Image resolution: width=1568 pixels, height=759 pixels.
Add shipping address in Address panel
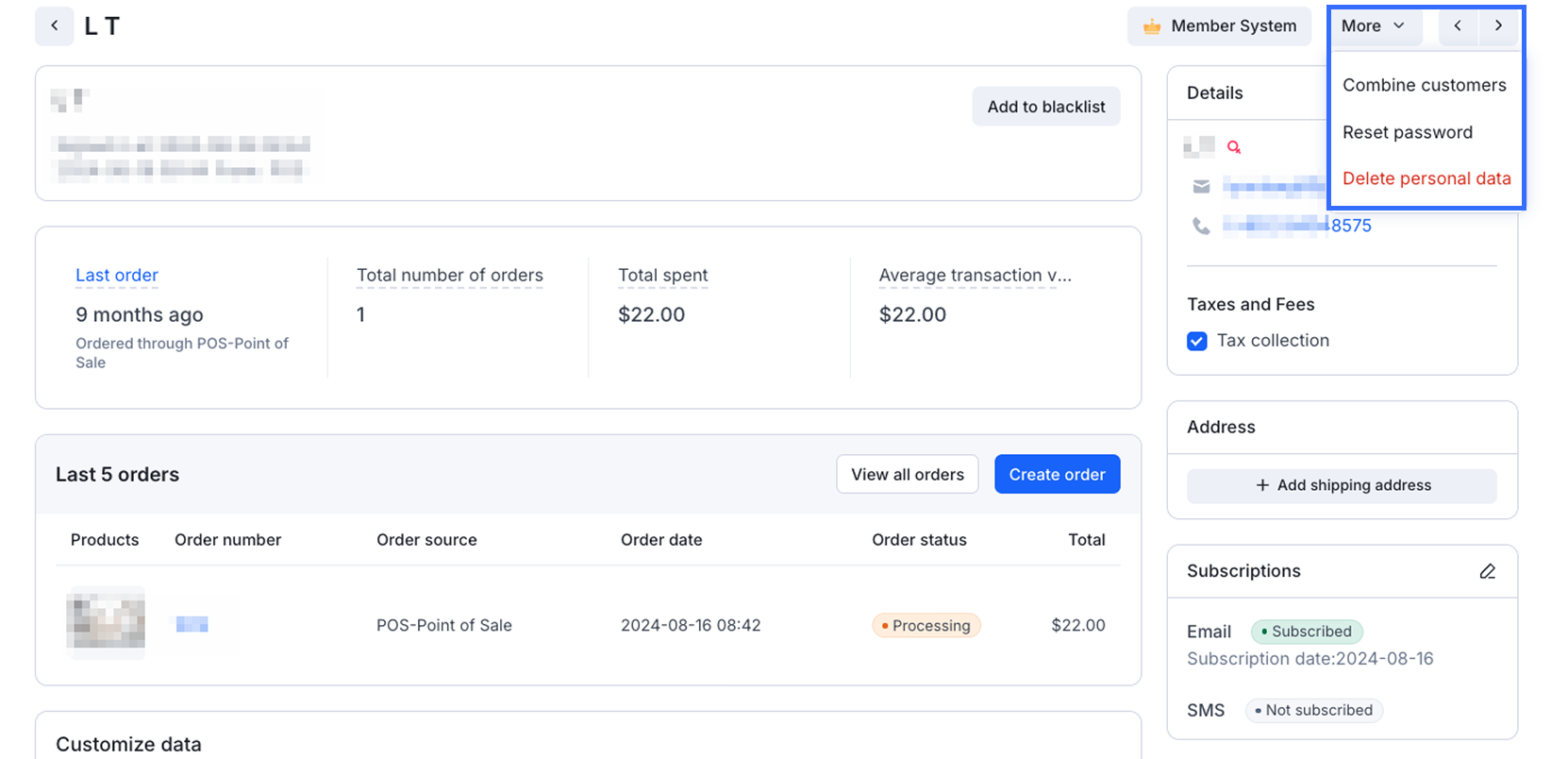coord(1342,485)
